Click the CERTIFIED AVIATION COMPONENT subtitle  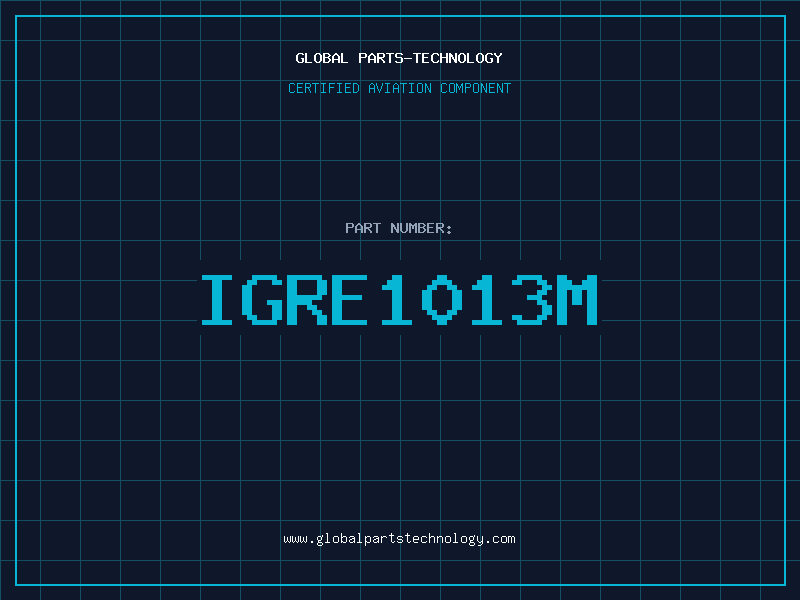399,89
